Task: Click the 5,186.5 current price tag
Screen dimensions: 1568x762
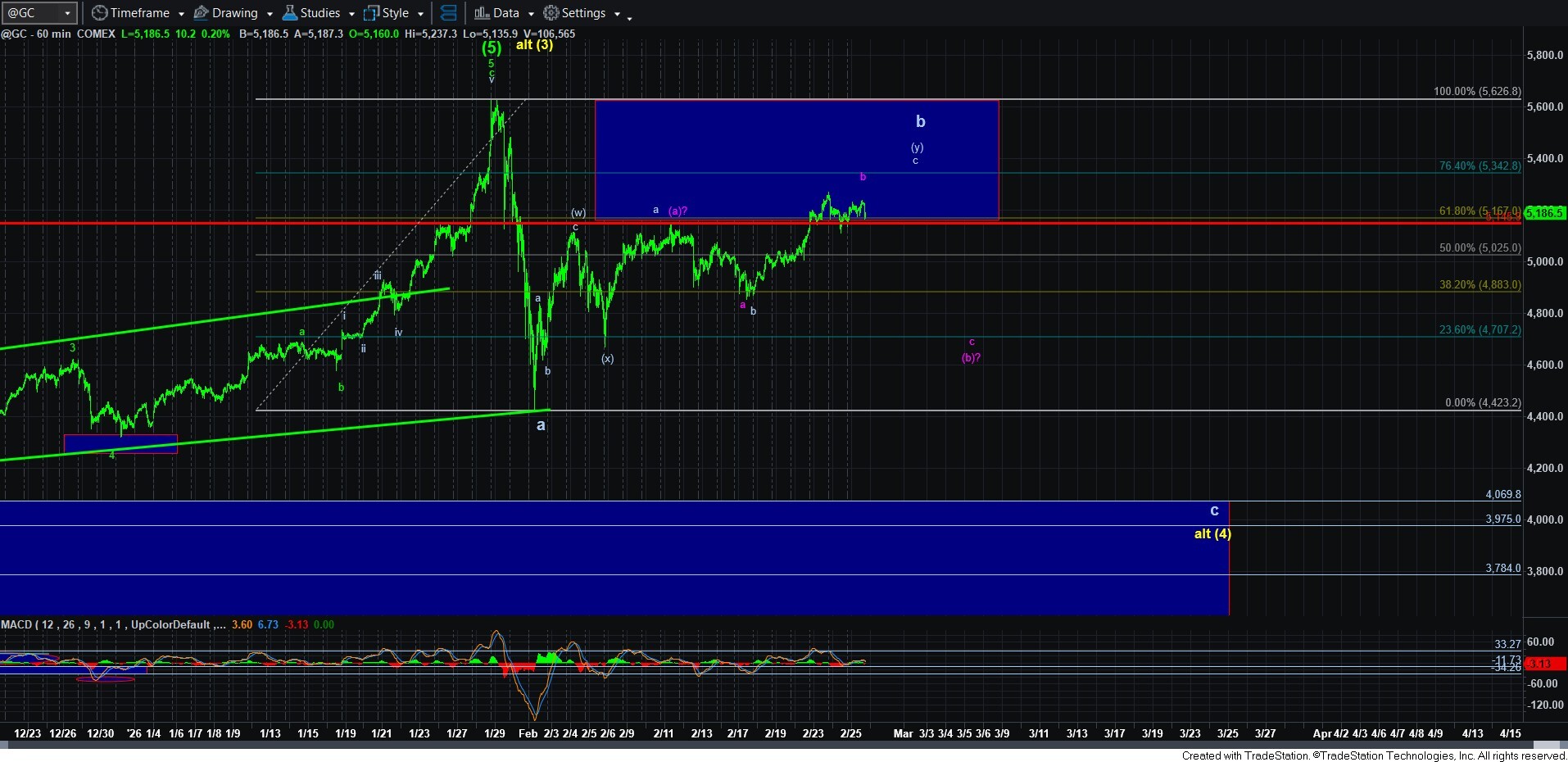Action: pyautogui.click(x=1545, y=213)
